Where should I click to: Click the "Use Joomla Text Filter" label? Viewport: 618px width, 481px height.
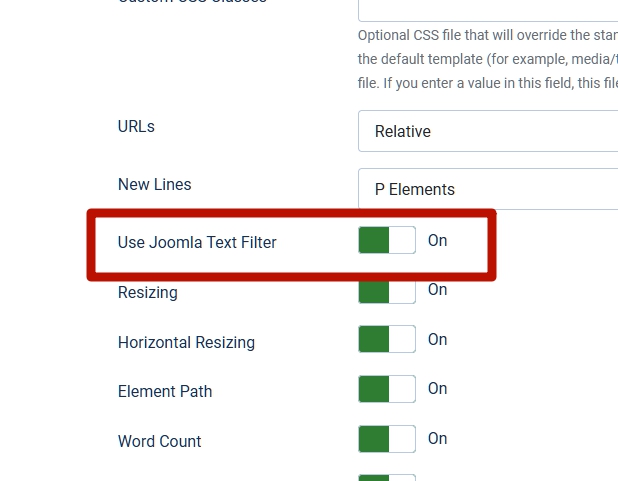[197, 242]
